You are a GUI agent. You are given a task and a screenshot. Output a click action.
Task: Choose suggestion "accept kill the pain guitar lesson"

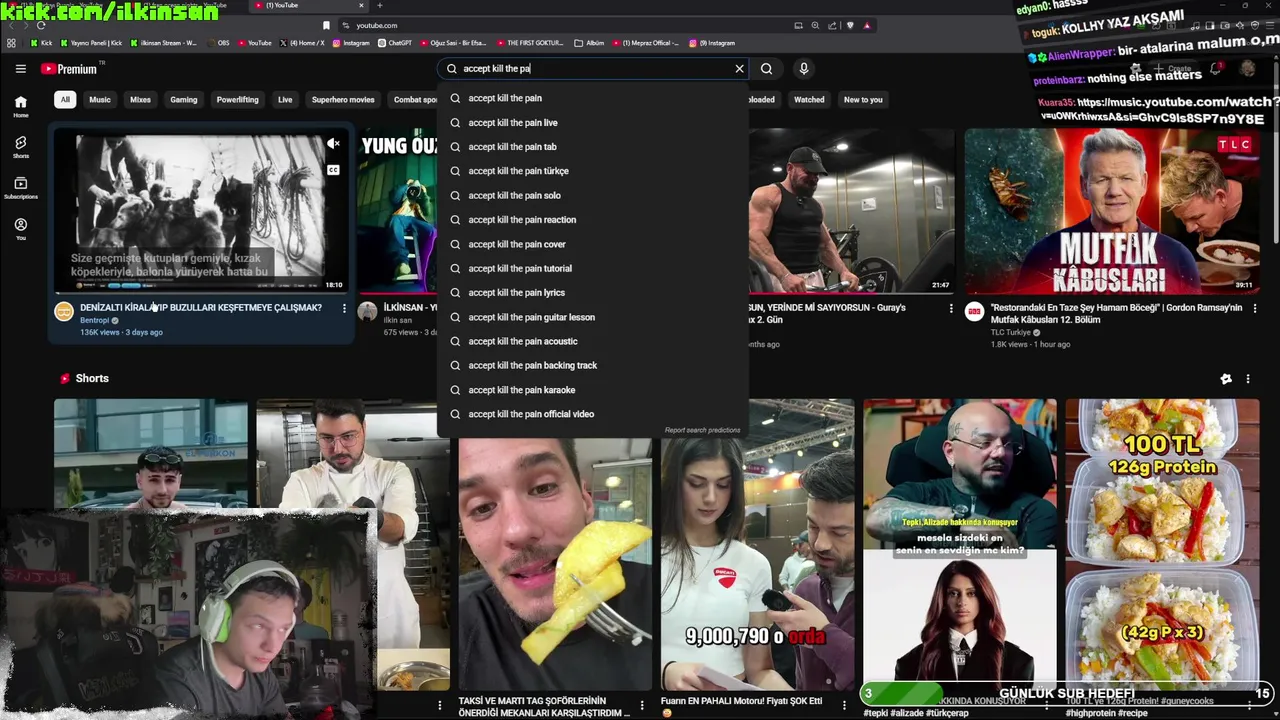[593, 317]
